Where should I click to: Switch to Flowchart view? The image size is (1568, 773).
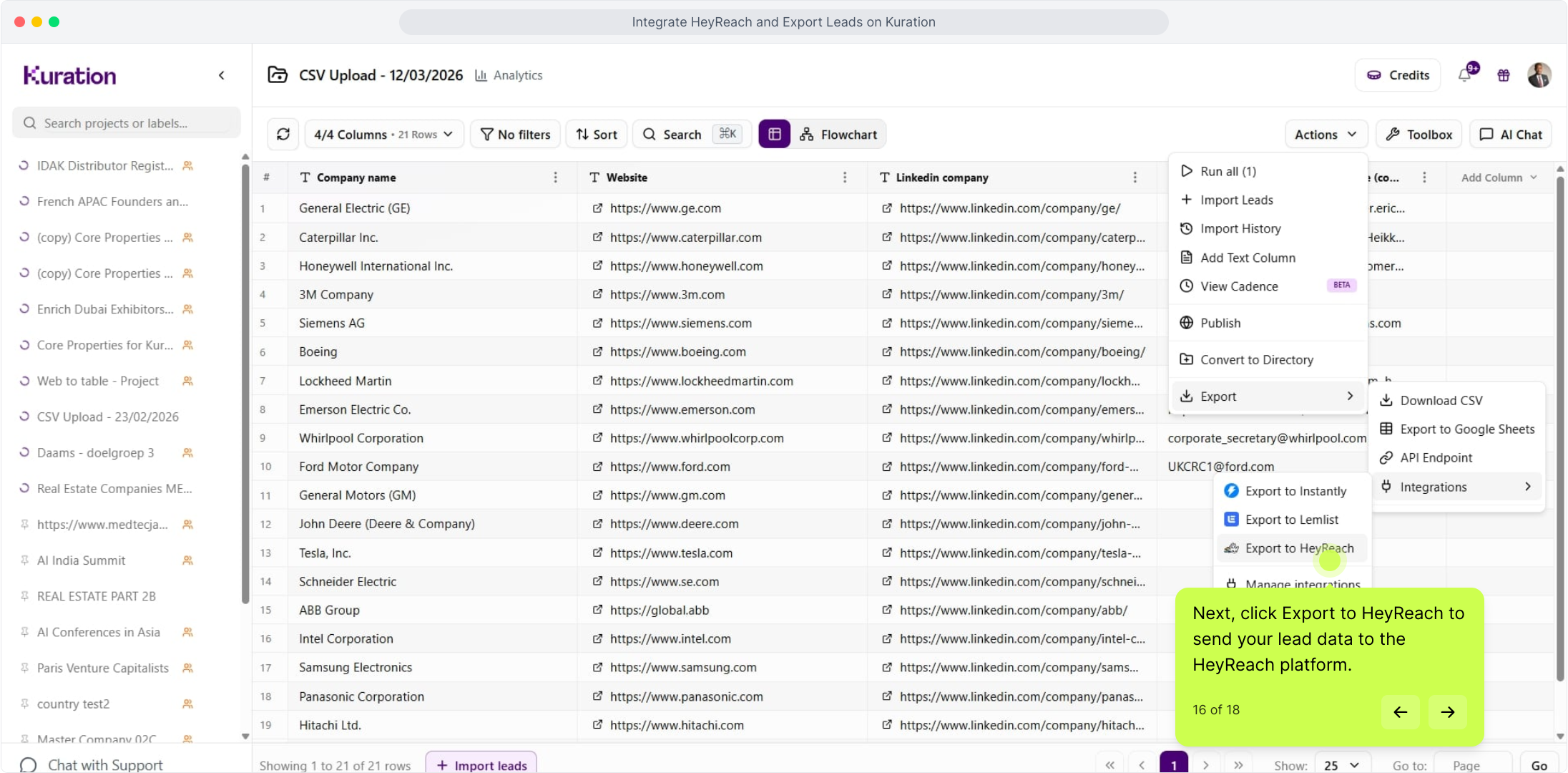click(838, 134)
